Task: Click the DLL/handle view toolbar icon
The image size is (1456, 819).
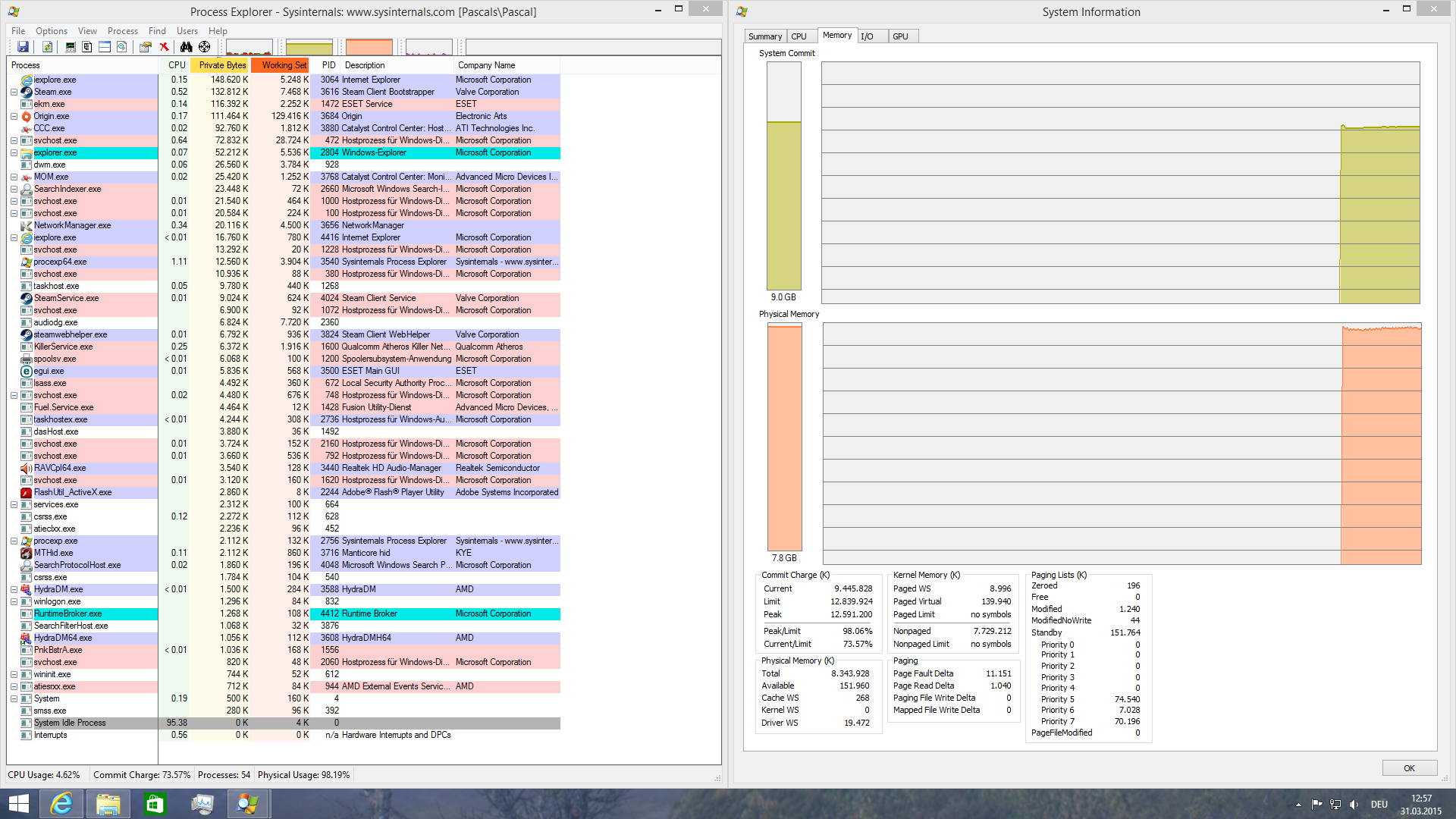Action: 121,47
